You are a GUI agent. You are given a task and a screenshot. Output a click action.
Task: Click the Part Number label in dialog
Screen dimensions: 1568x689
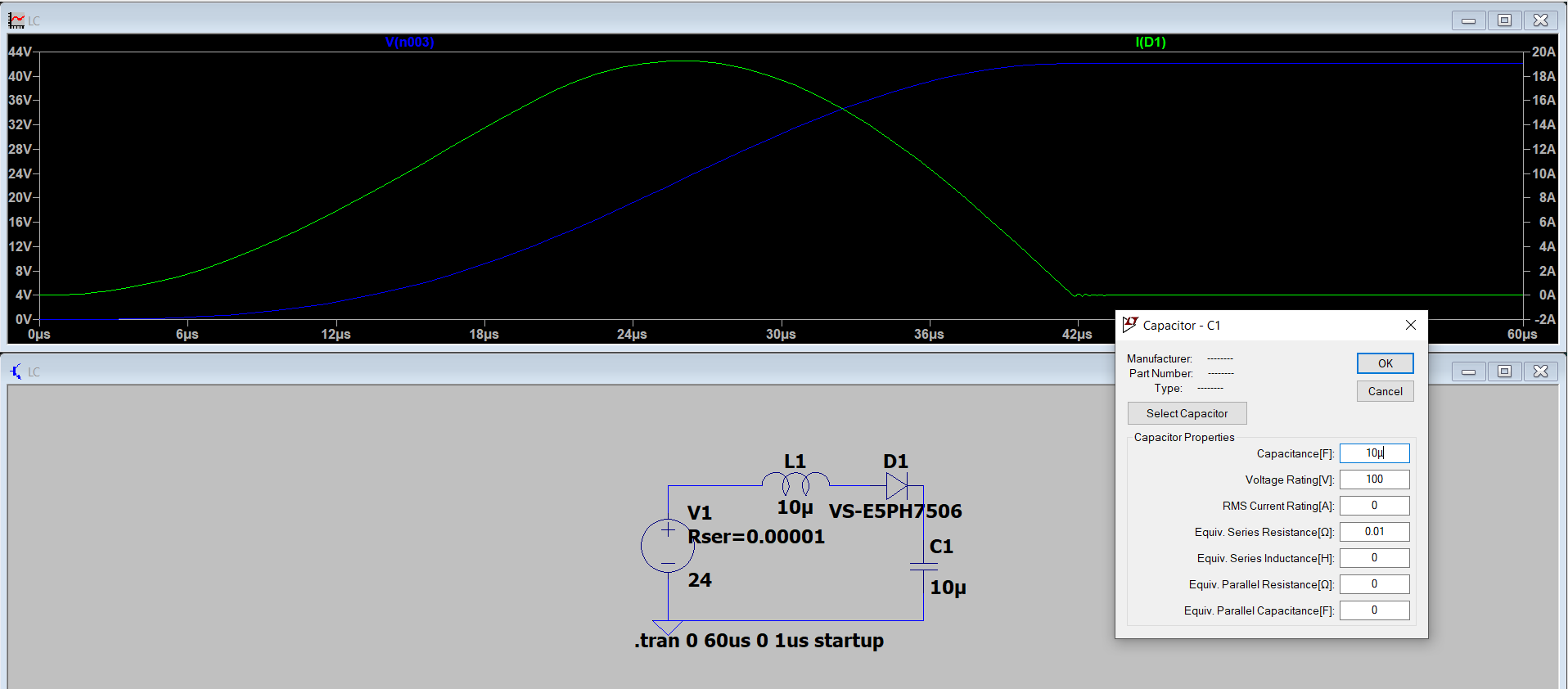click(1160, 373)
